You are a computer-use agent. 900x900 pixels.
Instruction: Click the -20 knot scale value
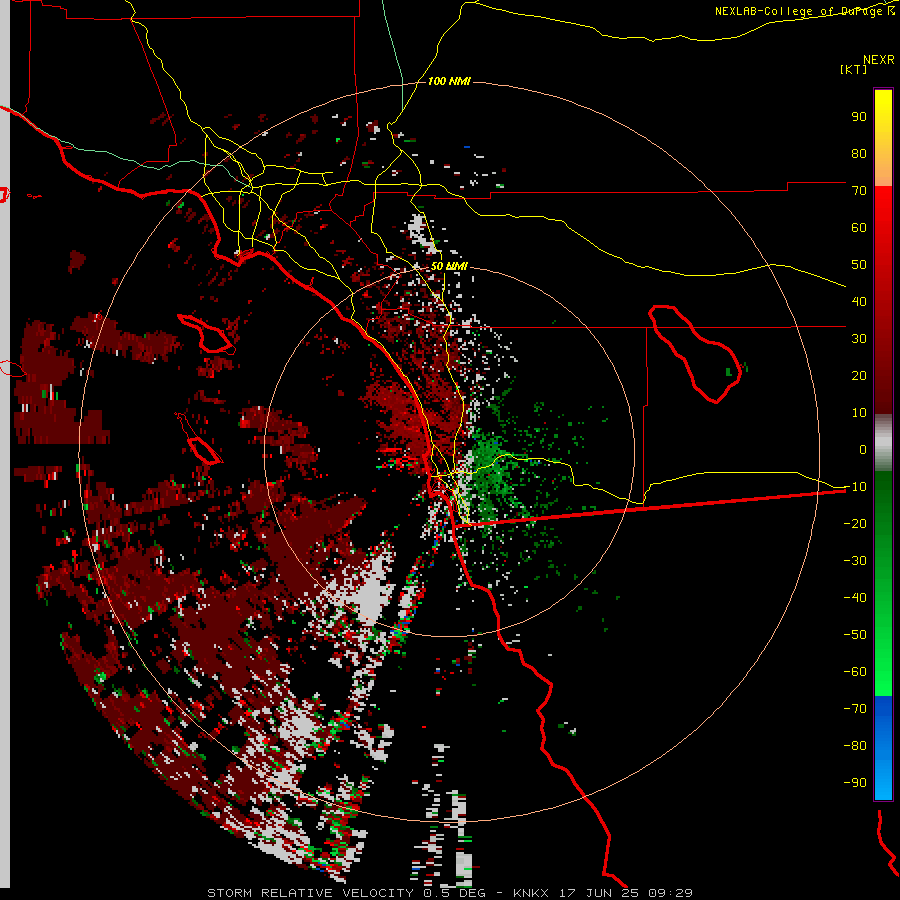click(855, 524)
